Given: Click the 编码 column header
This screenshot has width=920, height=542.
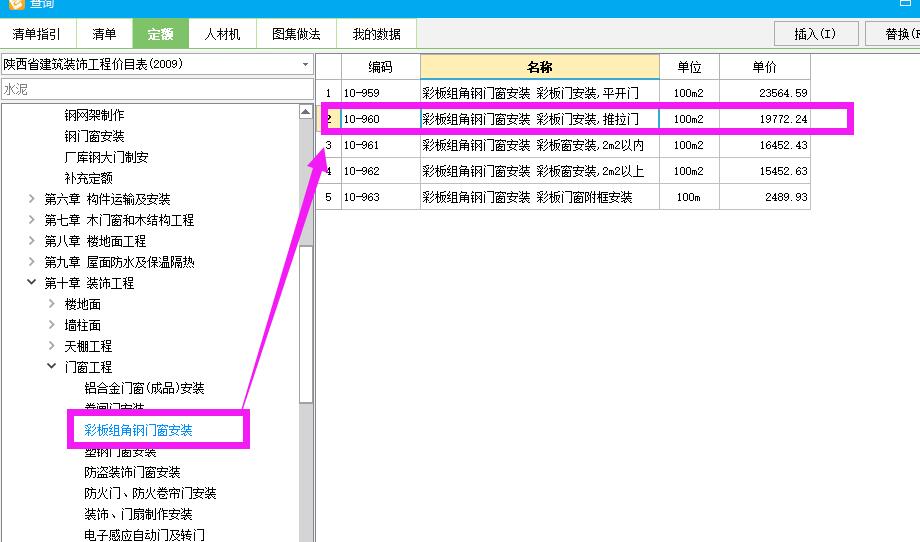Looking at the screenshot, I should coord(380,67).
